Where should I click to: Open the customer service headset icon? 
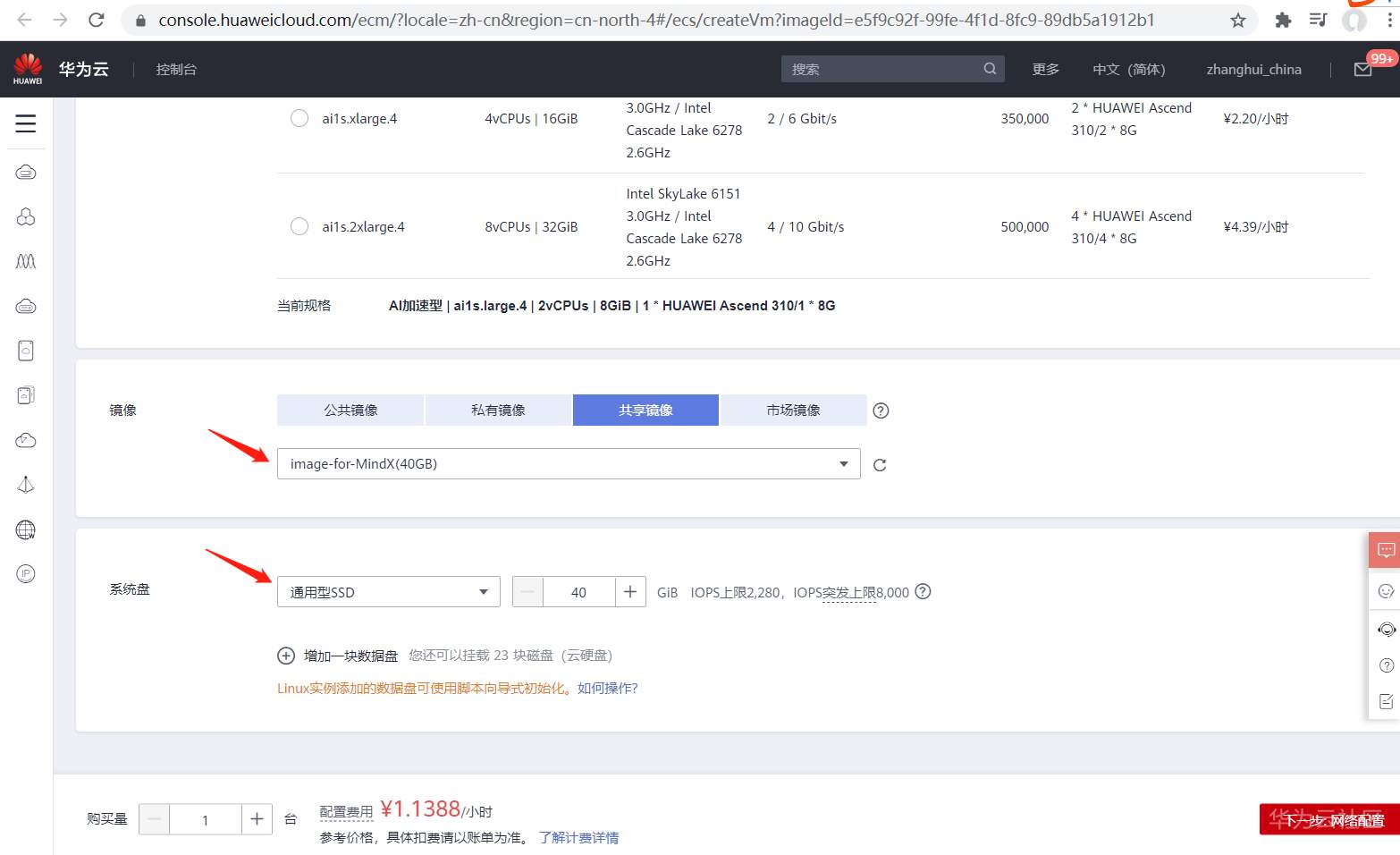(x=1387, y=630)
